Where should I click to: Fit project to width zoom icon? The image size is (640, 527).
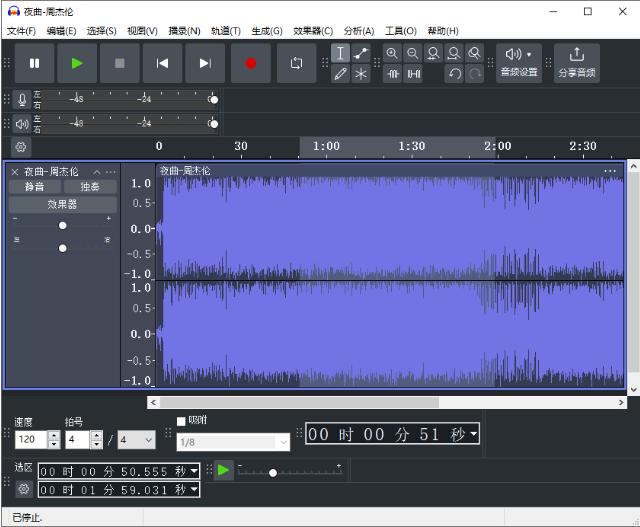pyautogui.click(x=453, y=53)
